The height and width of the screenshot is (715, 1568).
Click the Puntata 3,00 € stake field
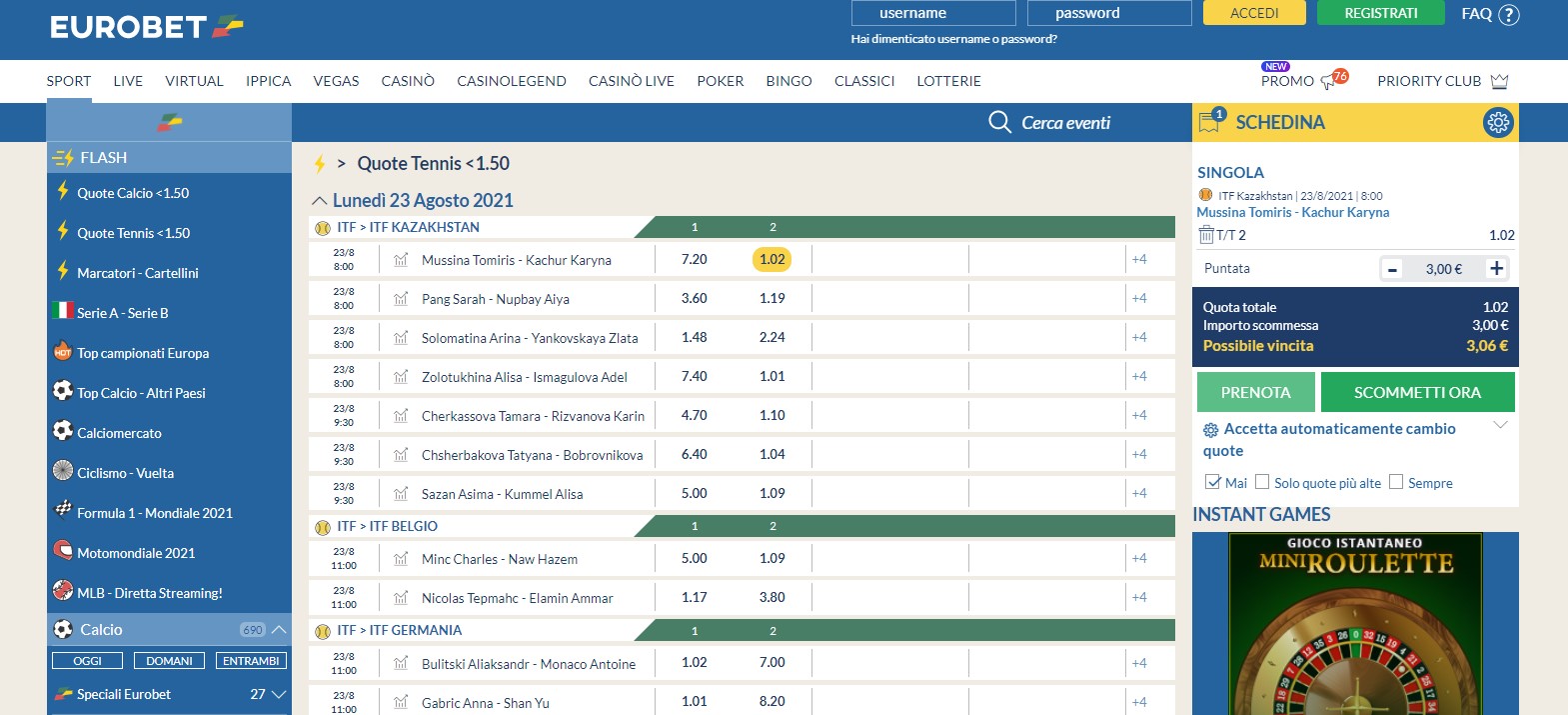coord(1443,269)
